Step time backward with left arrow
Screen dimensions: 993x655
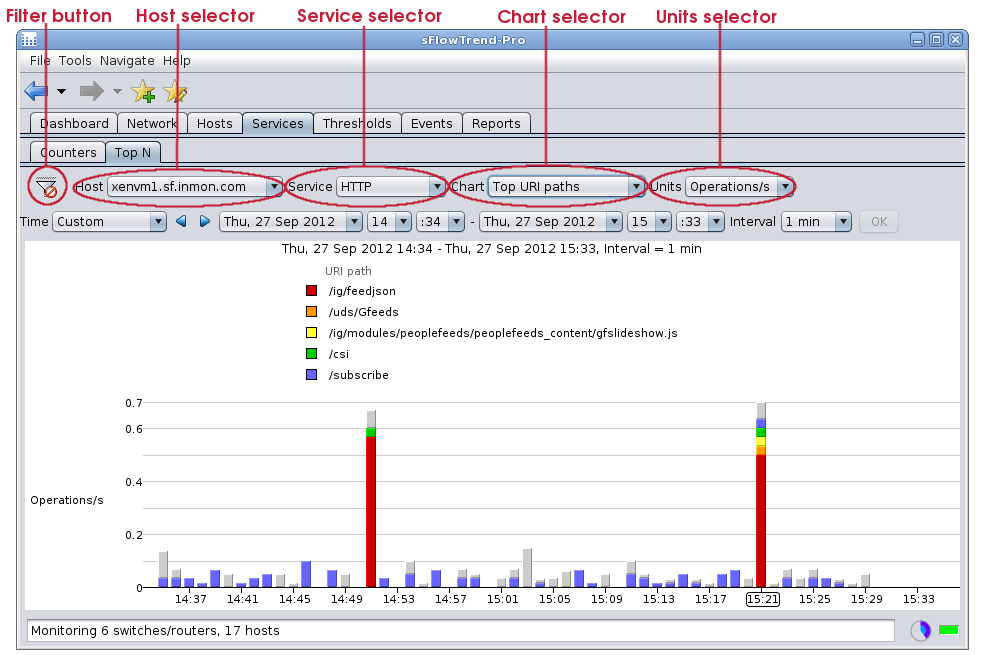[x=182, y=222]
